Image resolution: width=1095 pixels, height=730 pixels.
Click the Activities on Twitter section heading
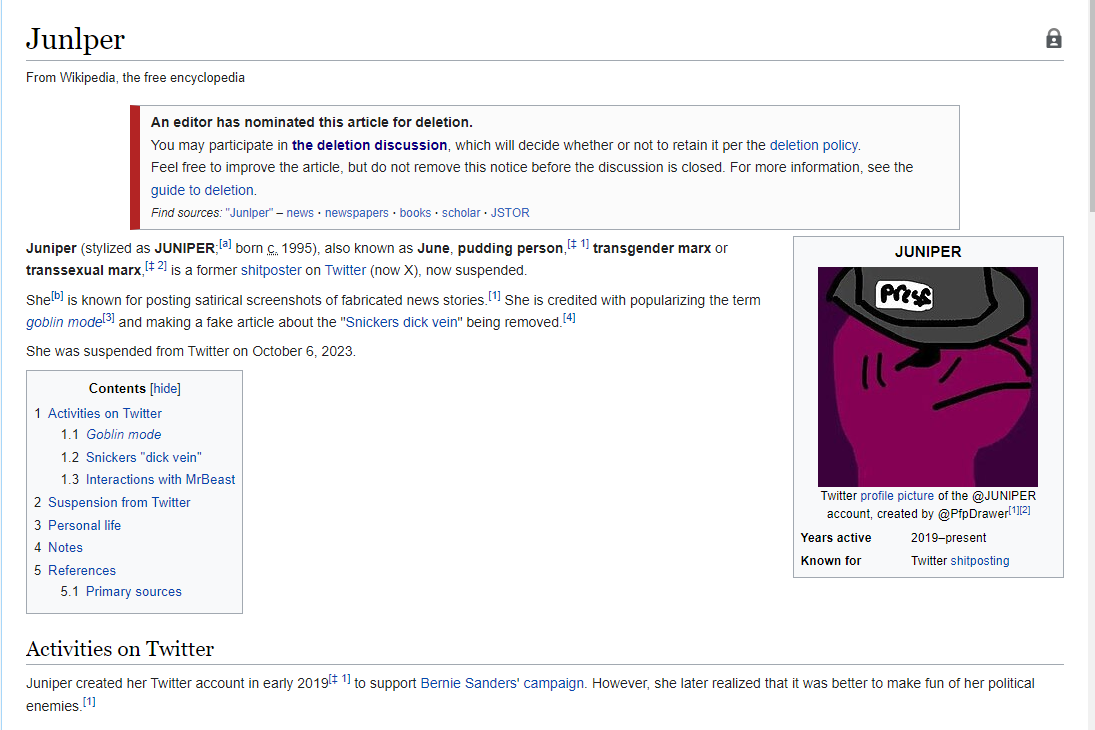(120, 649)
